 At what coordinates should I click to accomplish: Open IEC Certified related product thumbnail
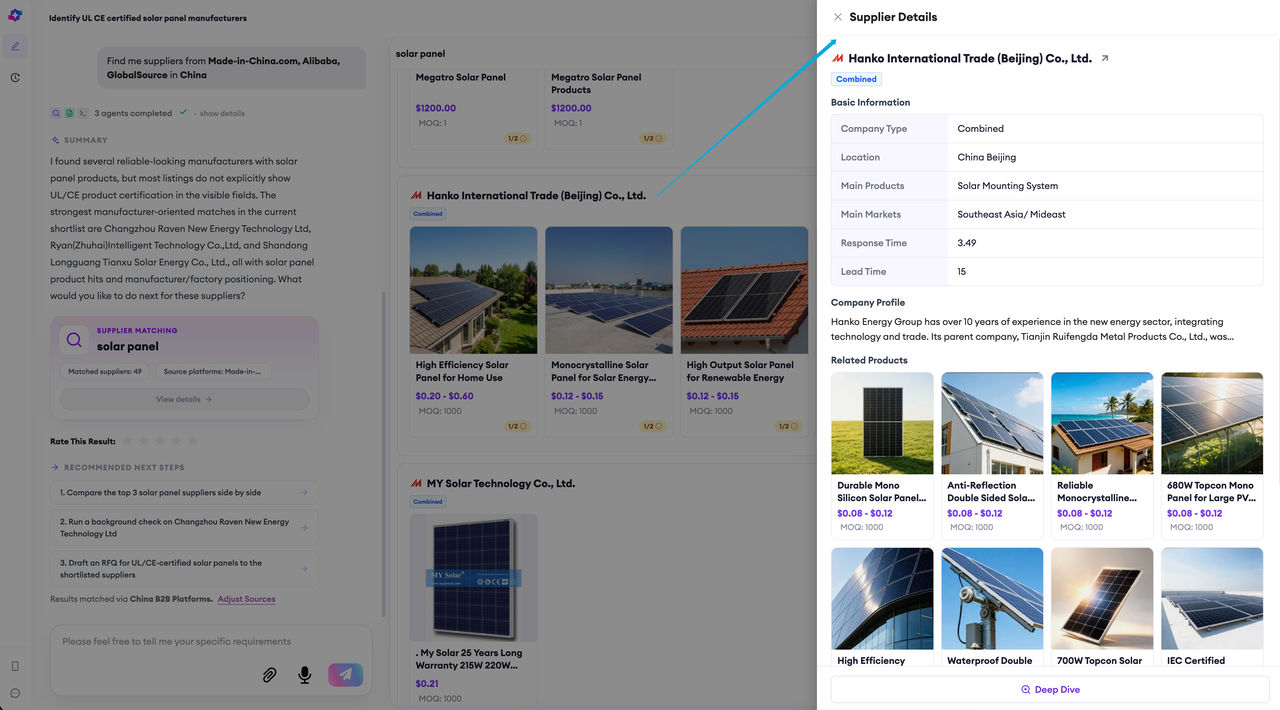pos(1212,598)
